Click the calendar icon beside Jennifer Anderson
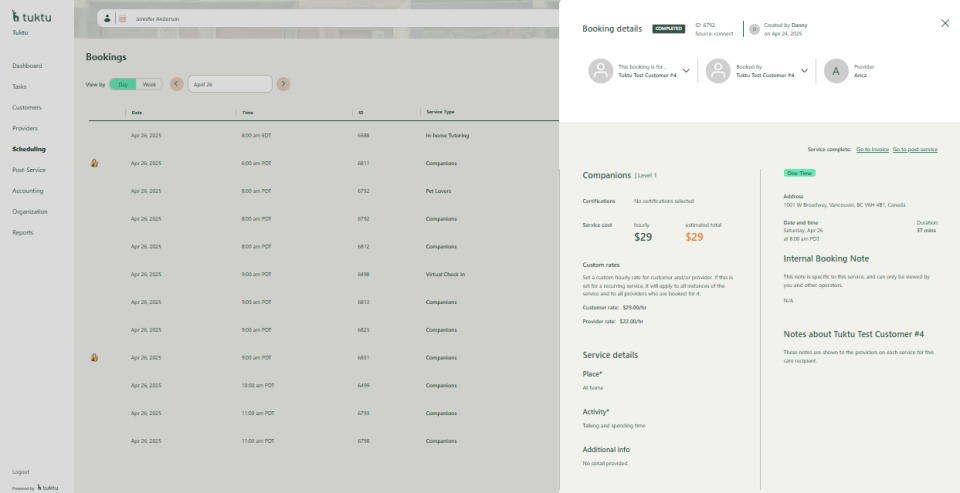 coord(123,18)
